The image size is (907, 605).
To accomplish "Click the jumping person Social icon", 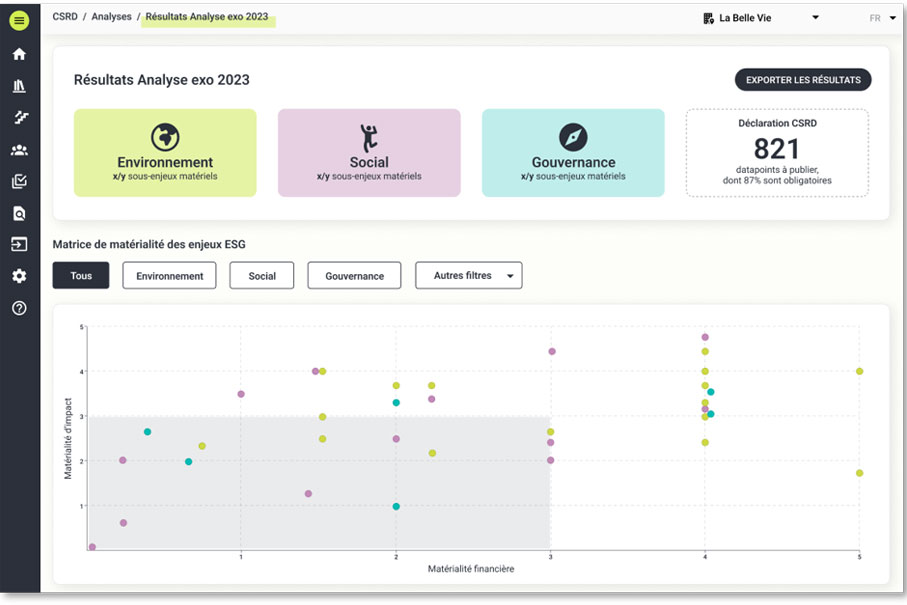I will 368,138.
